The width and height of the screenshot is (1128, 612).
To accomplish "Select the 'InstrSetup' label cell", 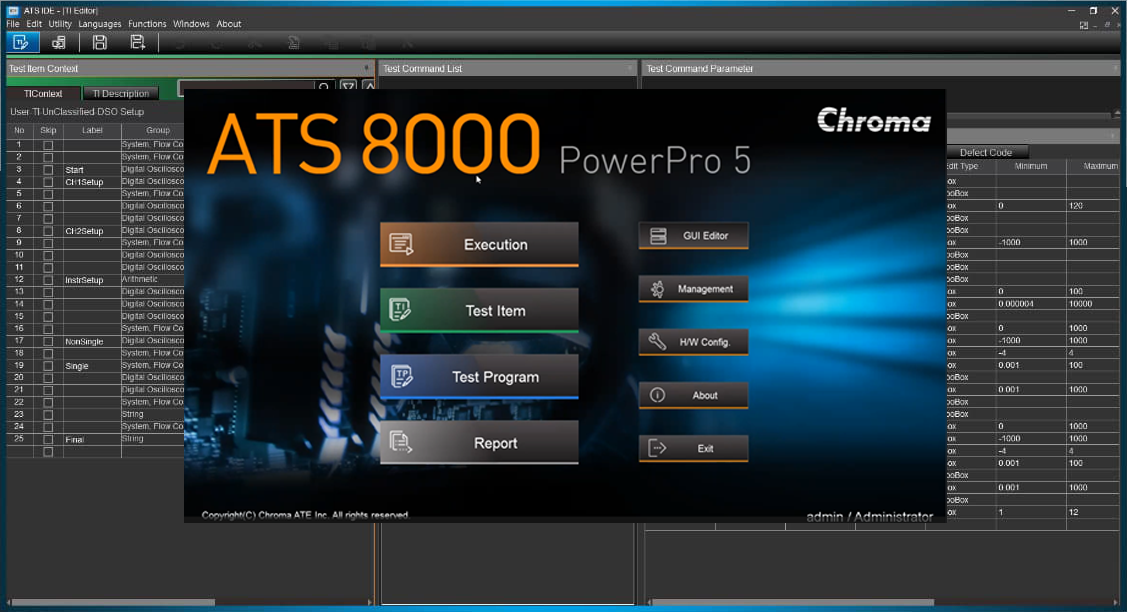I will (92, 280).
